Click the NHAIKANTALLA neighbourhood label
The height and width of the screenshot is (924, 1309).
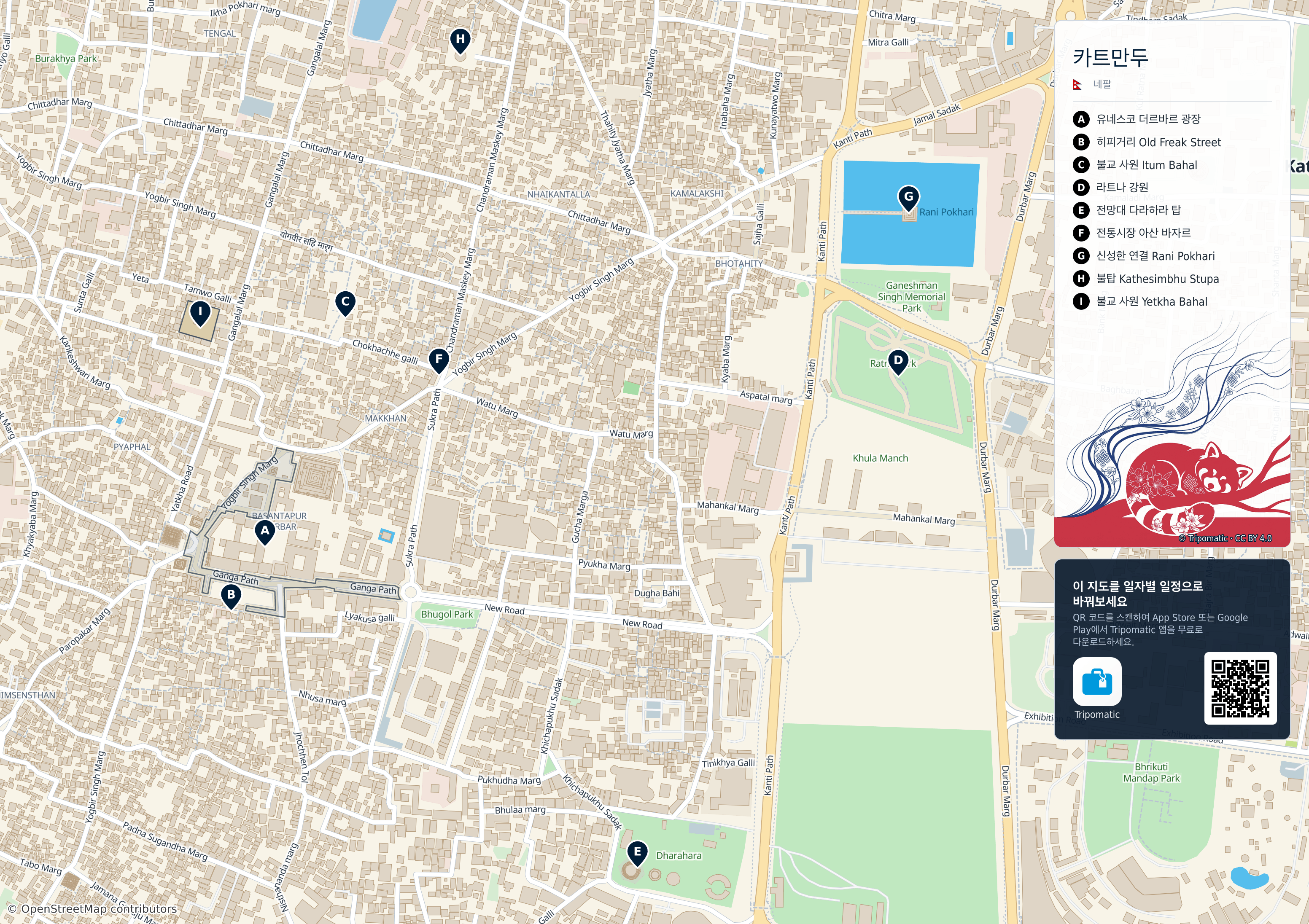pos(558,194)
